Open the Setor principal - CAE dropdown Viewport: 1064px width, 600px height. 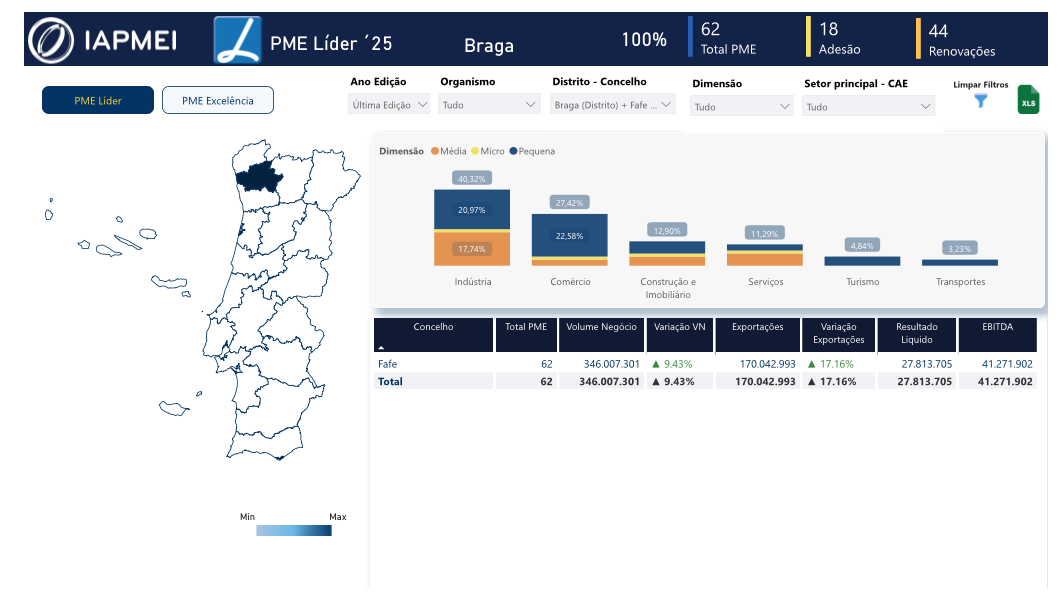tap(868, 107)
